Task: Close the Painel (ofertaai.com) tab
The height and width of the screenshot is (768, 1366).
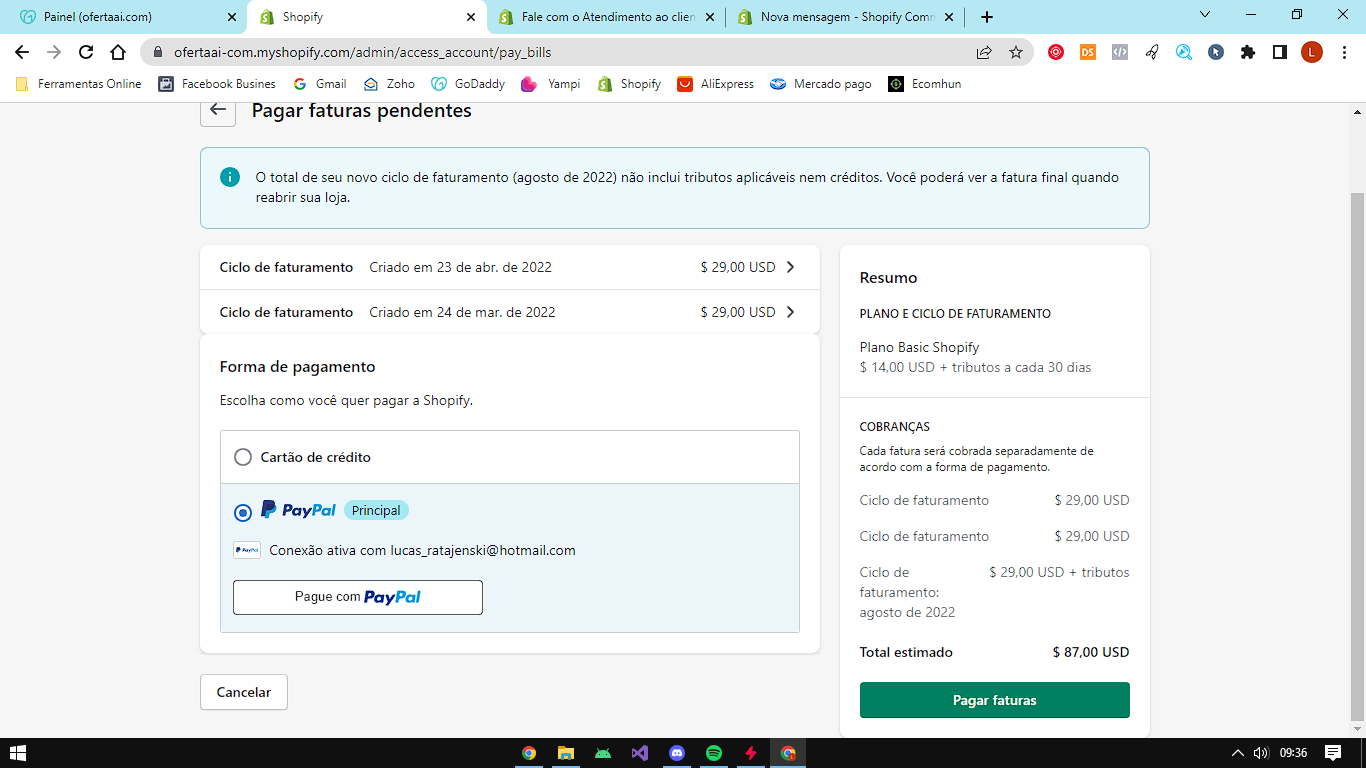Action: click(232, 17)
